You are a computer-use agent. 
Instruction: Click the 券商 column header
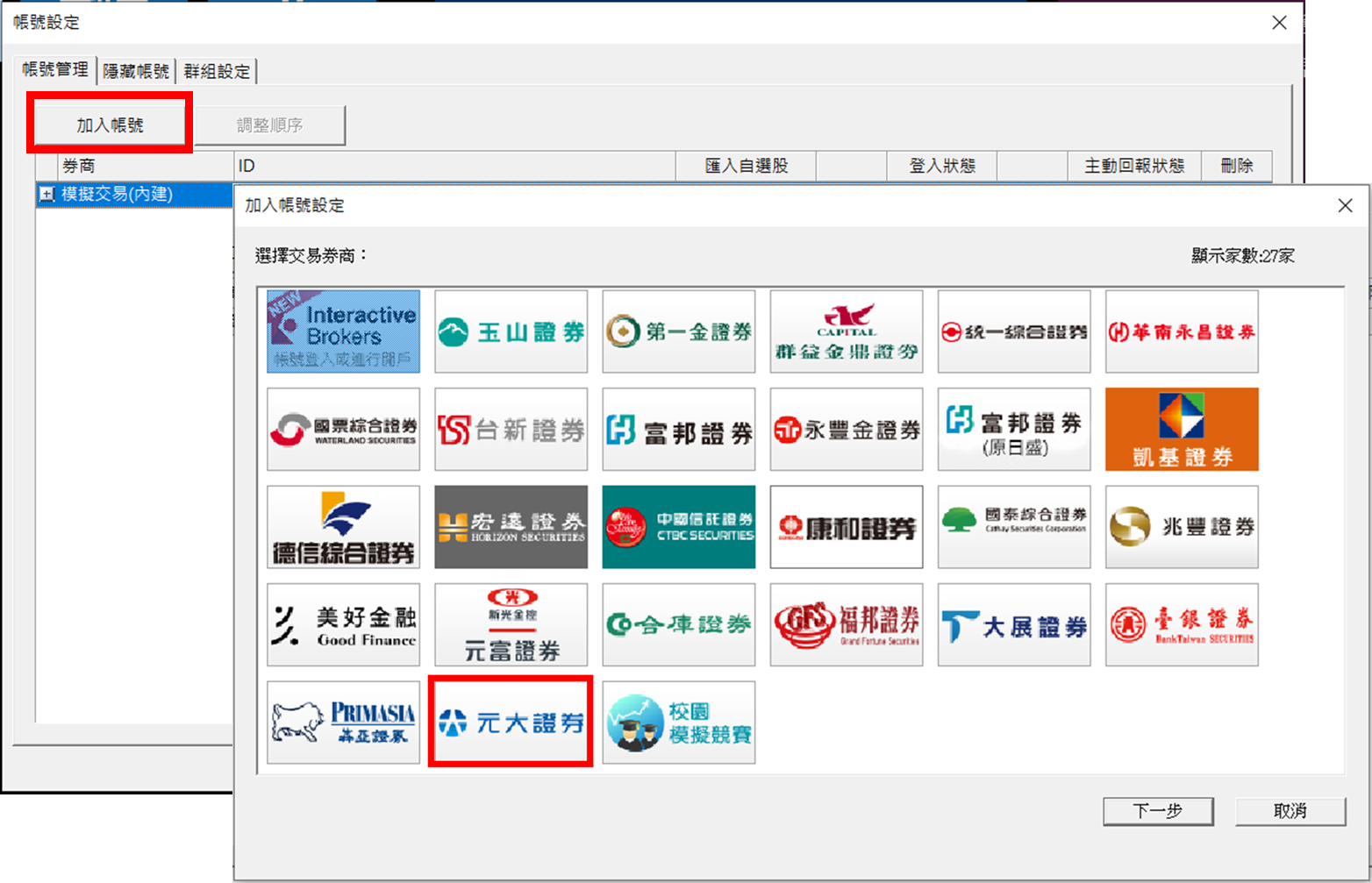pos(146,166)
